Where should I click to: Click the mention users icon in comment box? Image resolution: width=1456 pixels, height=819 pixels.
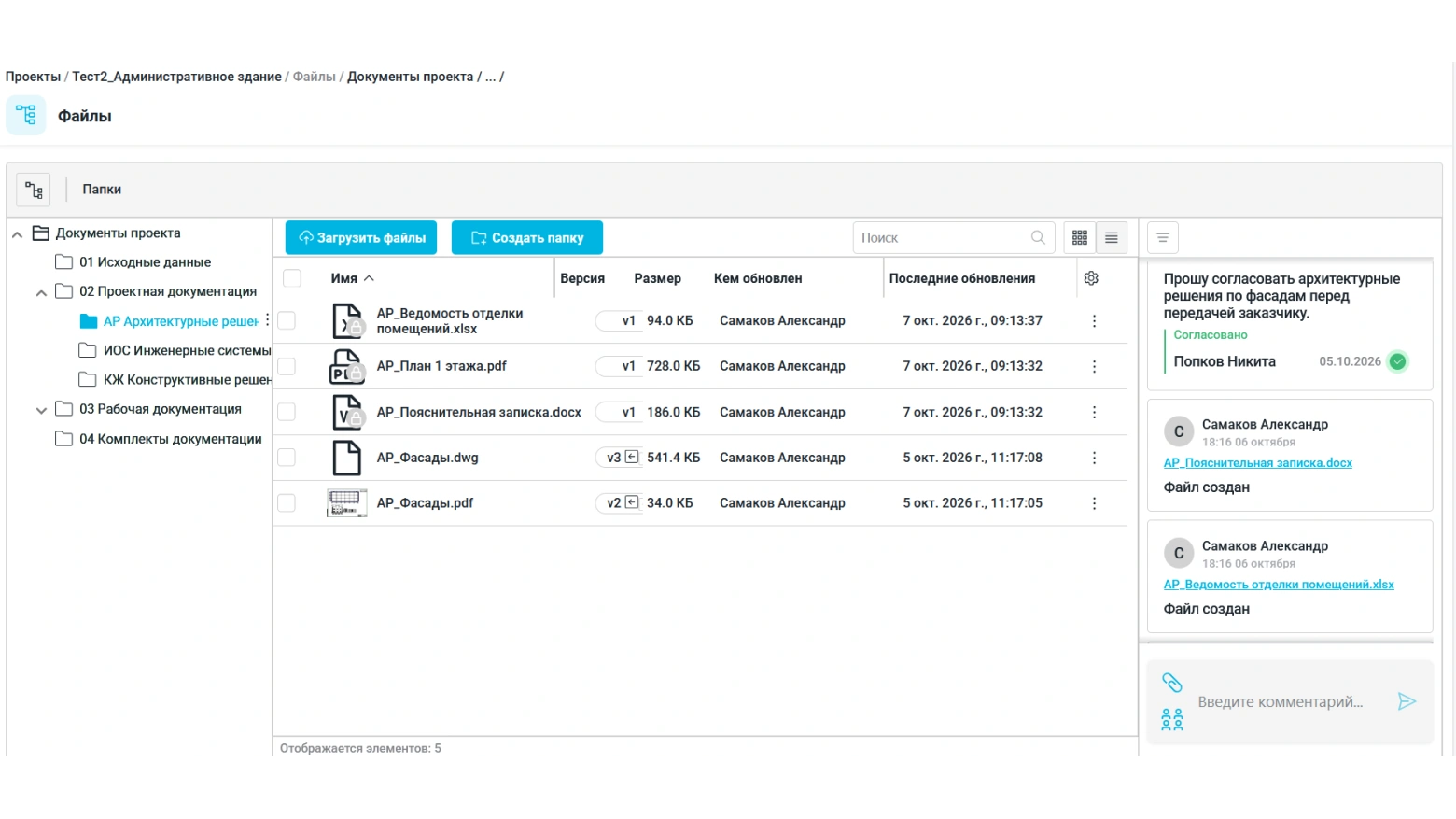click(x=1172, y=719)
